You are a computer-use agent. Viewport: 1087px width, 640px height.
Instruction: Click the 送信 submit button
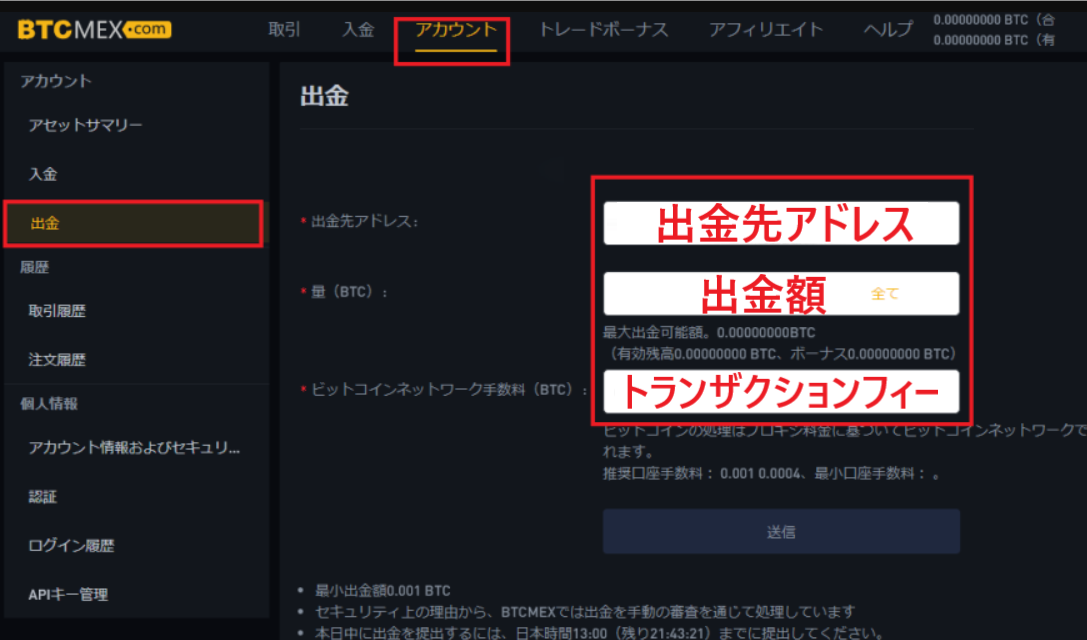click(x=781, y=531)
